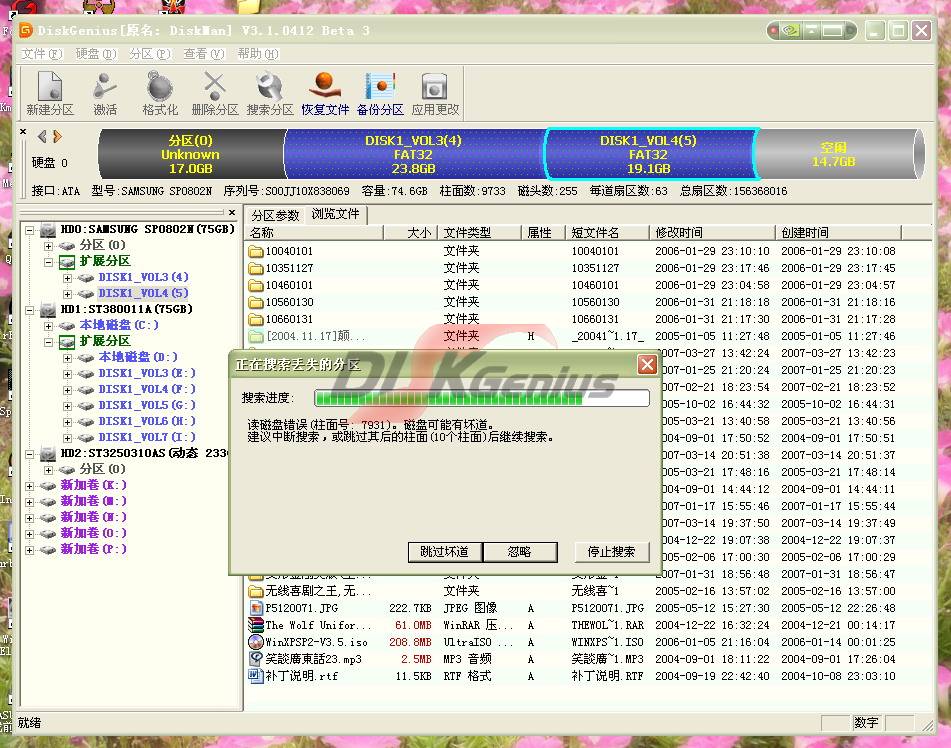951x748 pixels.
Task: Click the 补丁说明.rtf document icon
Action: pos(255,676)
